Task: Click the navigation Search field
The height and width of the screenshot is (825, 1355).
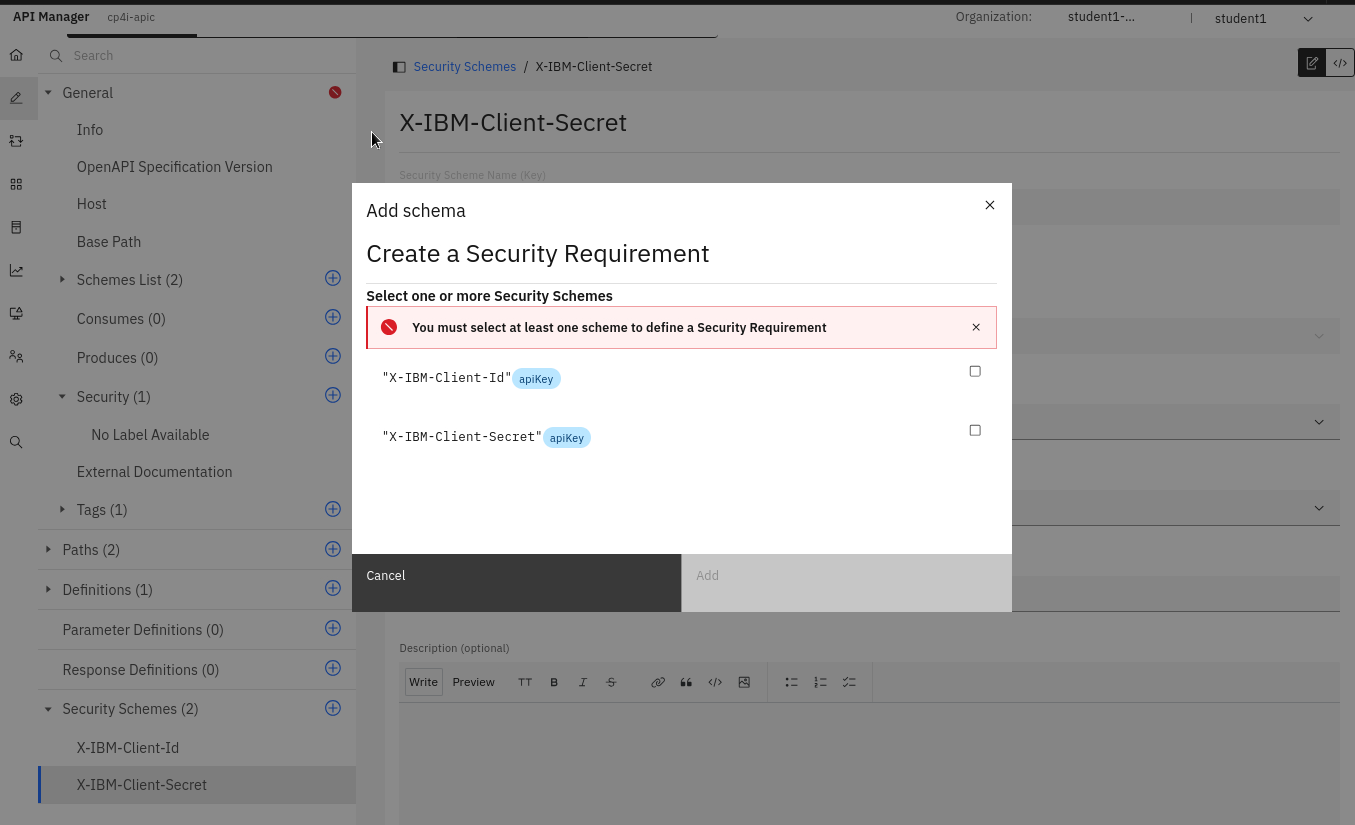Action: pos(200,56)
